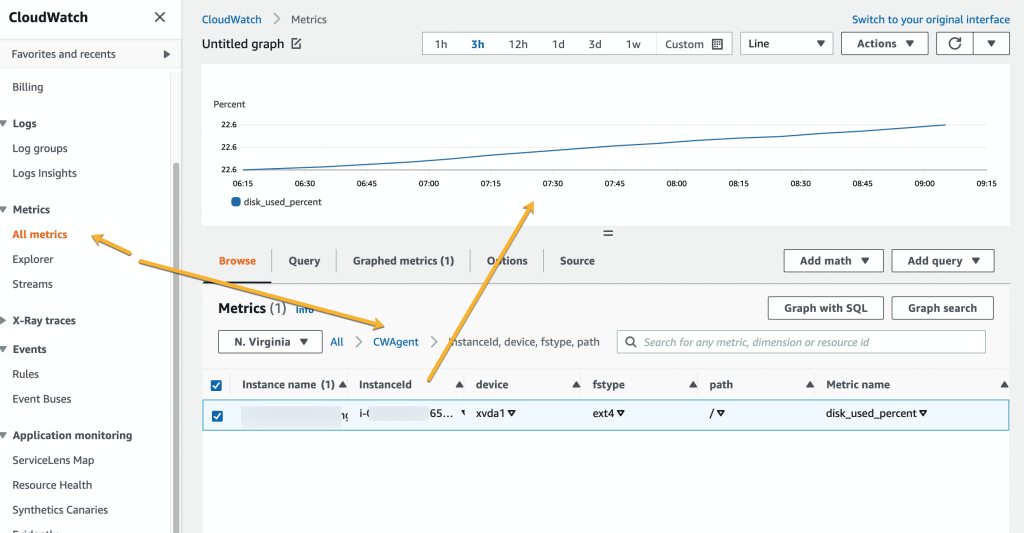Image resolution: width=1024 pixels, height=533 pixels.
Task: Open the xvda1 device dropdown
Action: click(512, 413)
